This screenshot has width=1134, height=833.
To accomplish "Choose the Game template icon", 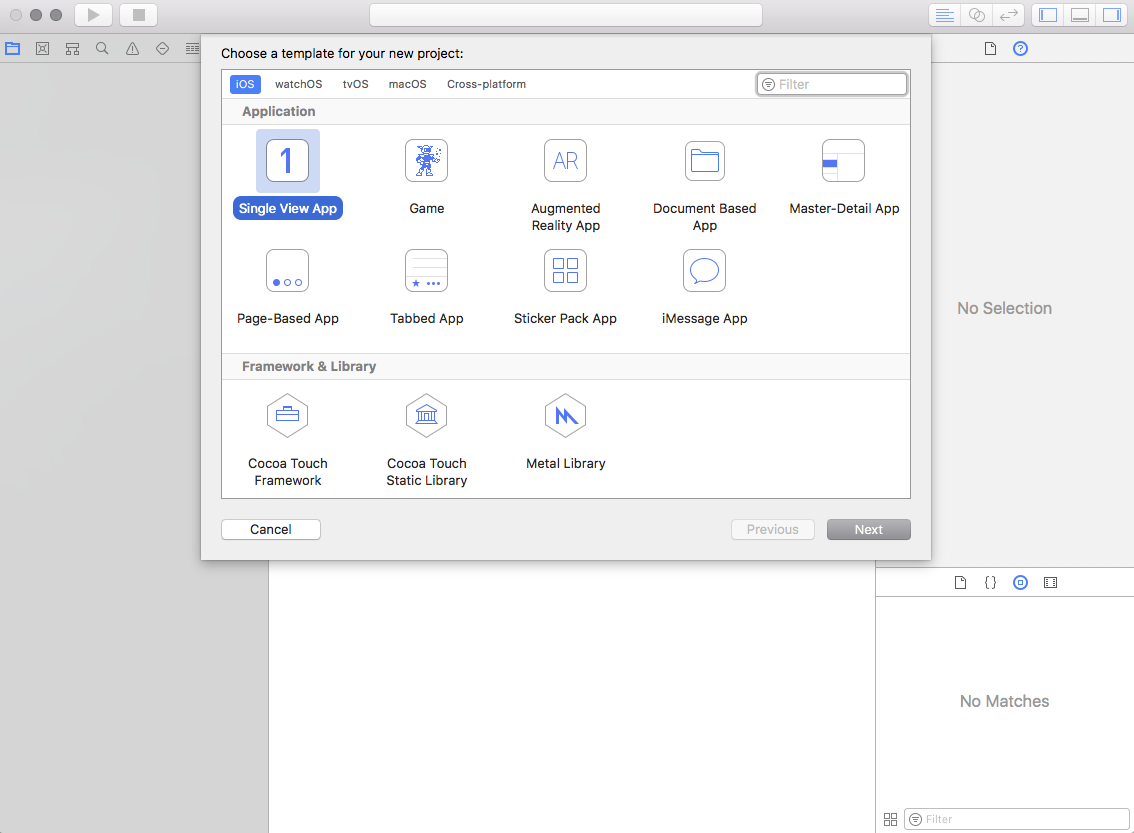I will (x=427, y=161).
